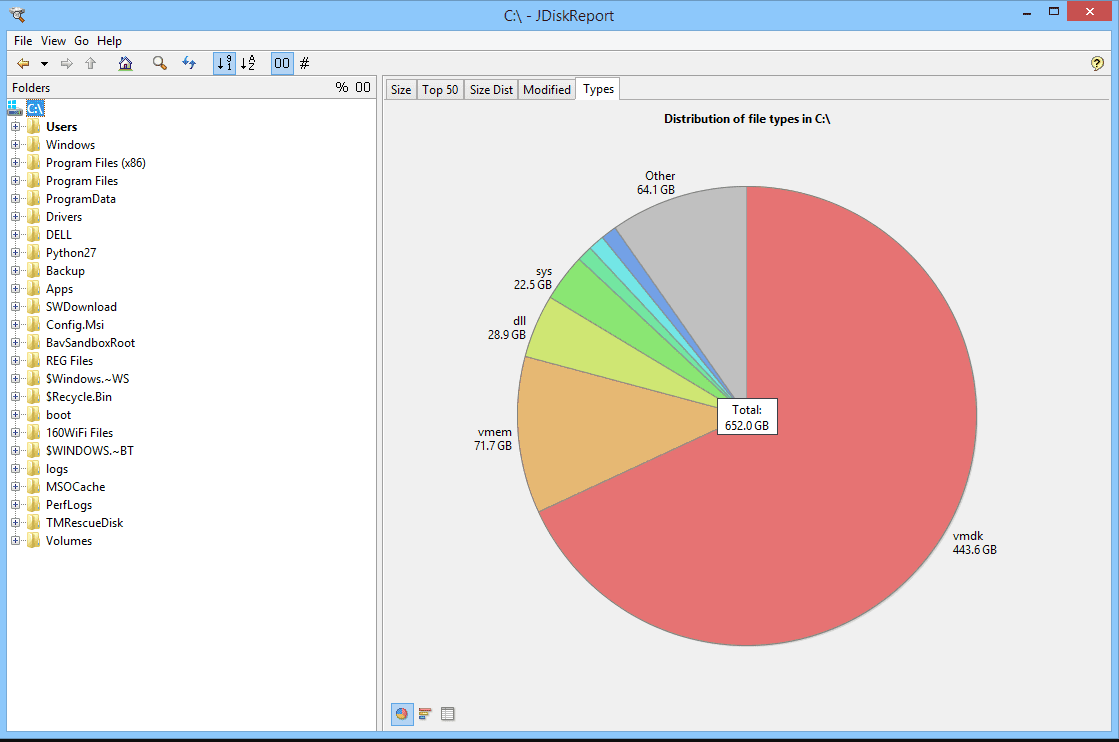Click the Folders panel header label
The height and width of the screenshot is (742, 1119).
click(x=31, y=88)
